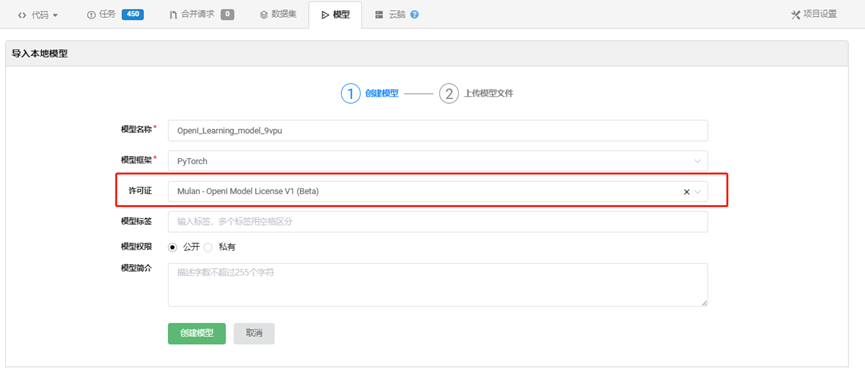The width and height of the screenshot is (865, 377).
Task: Click the 项目设置 tools icon
Action: point(795,15)
